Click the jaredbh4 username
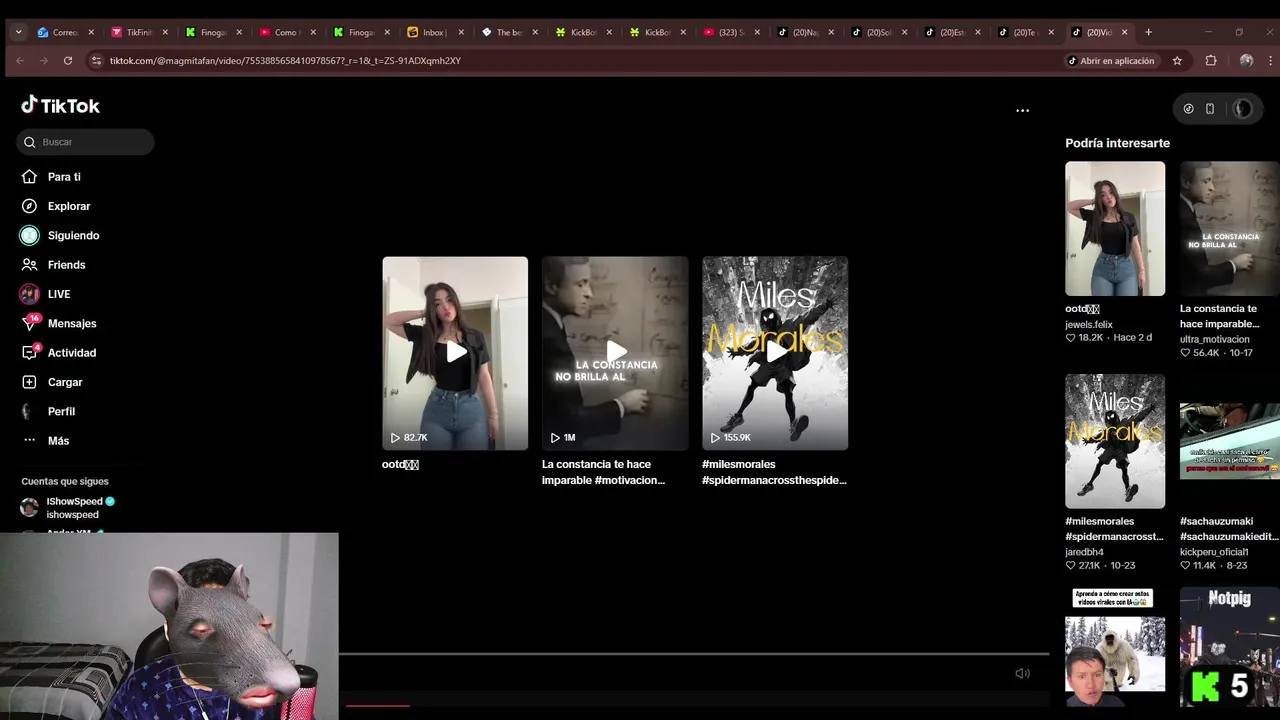The height and width of the screenshot is (720, 1280). click(x=1084, y=552)
